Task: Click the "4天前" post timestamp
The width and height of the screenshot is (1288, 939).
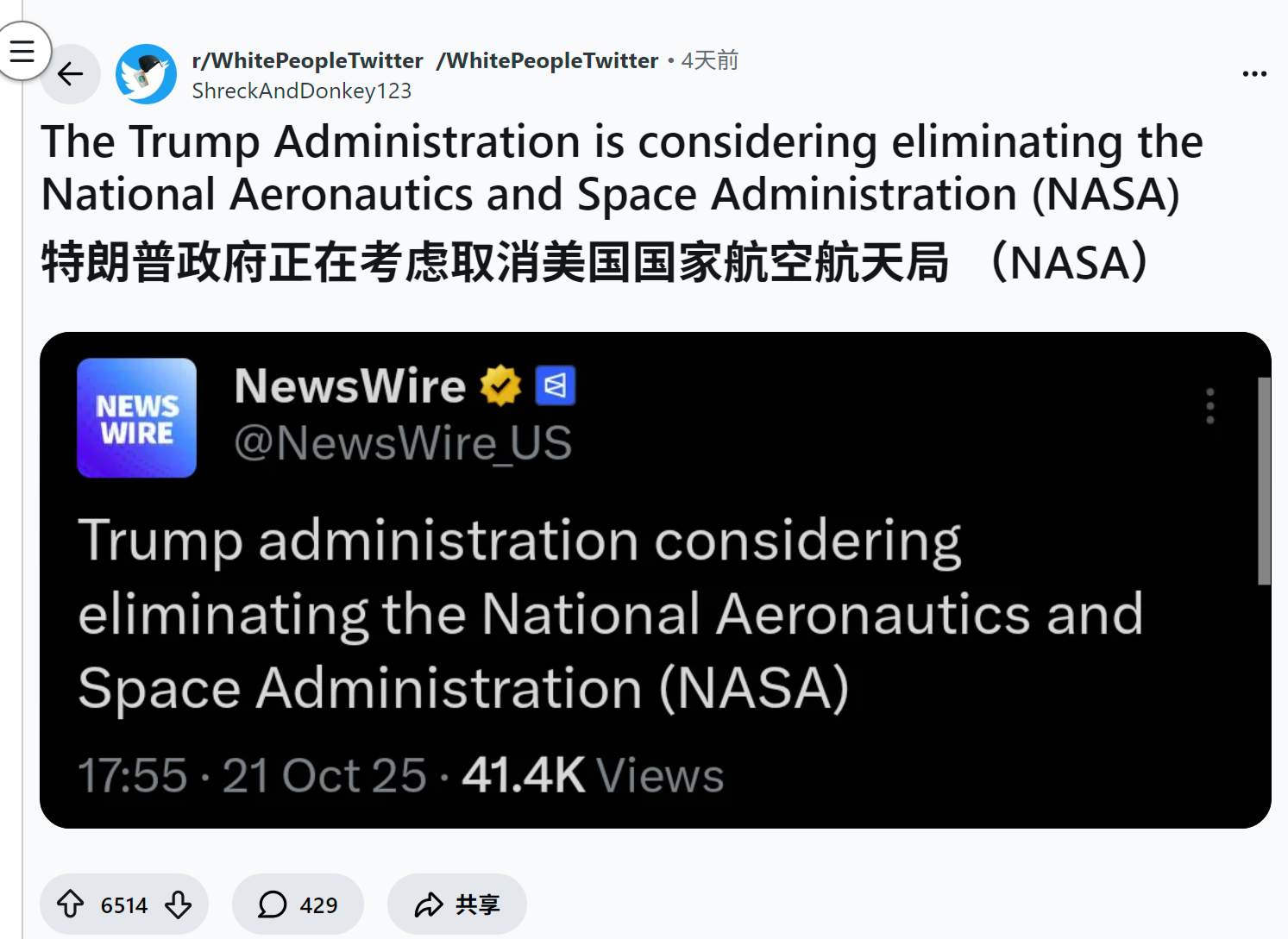Action: click(710, 60)
